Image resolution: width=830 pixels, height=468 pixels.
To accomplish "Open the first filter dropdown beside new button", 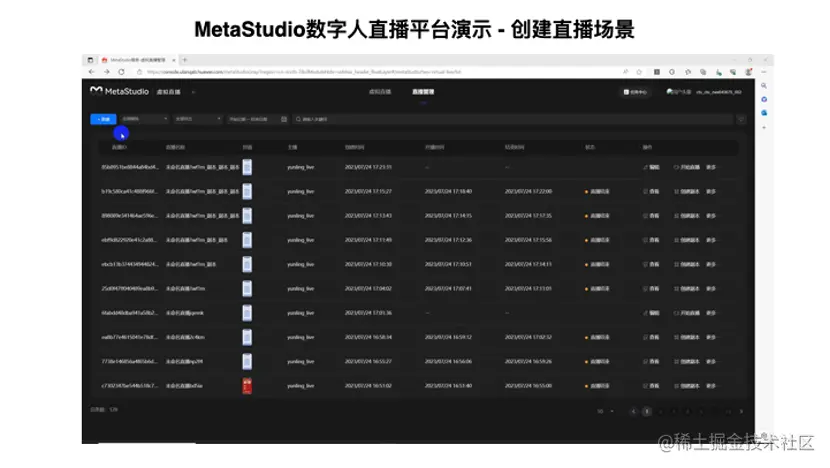I will [x=145, y=119].
